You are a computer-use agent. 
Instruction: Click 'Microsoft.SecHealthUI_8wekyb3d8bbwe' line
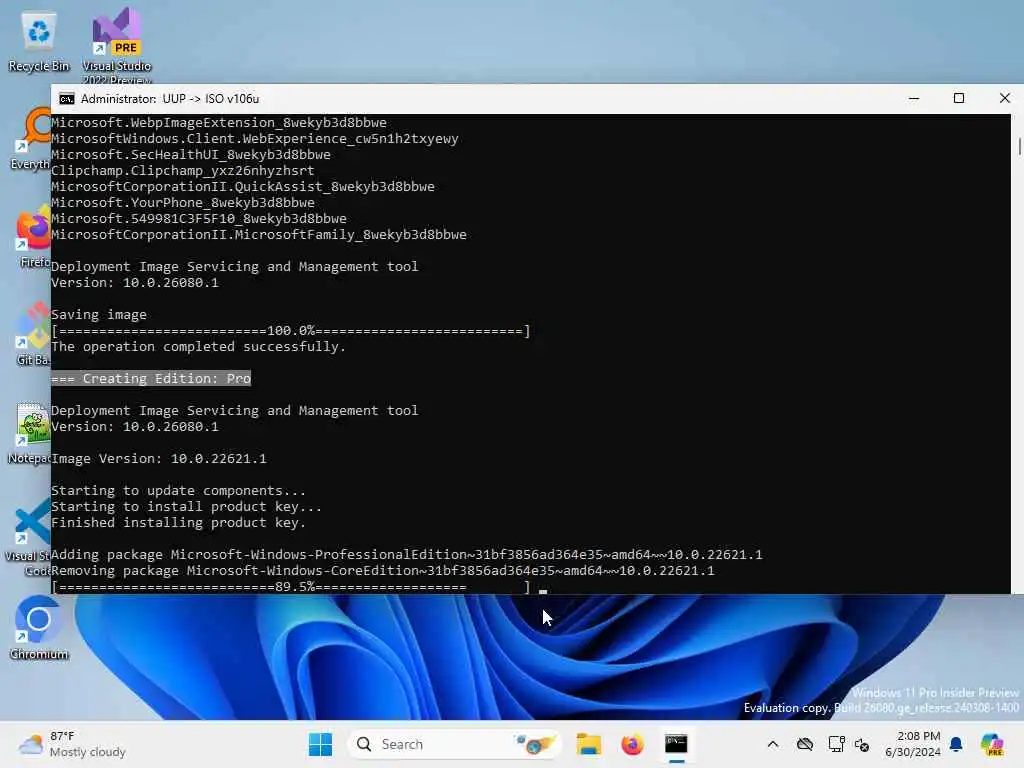click(191, 155)
